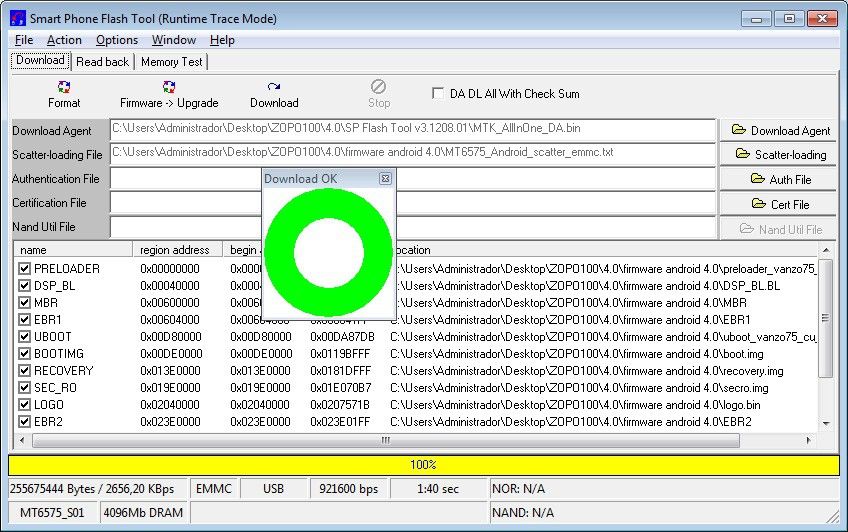This screenshot has width=848, height=532.
Task: Click the recovery.img file path
Action: pos(586,370)
